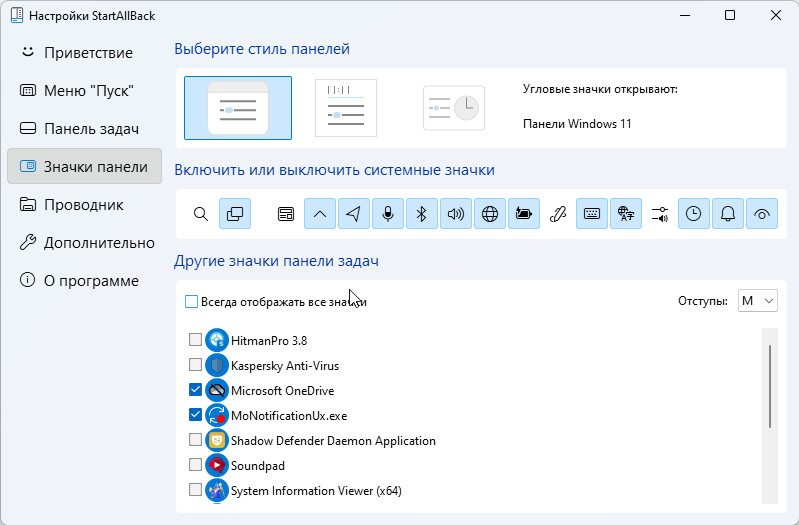The image size is (799, 525).
Task: Open the Приветствие section
Action: click(85, 52)
